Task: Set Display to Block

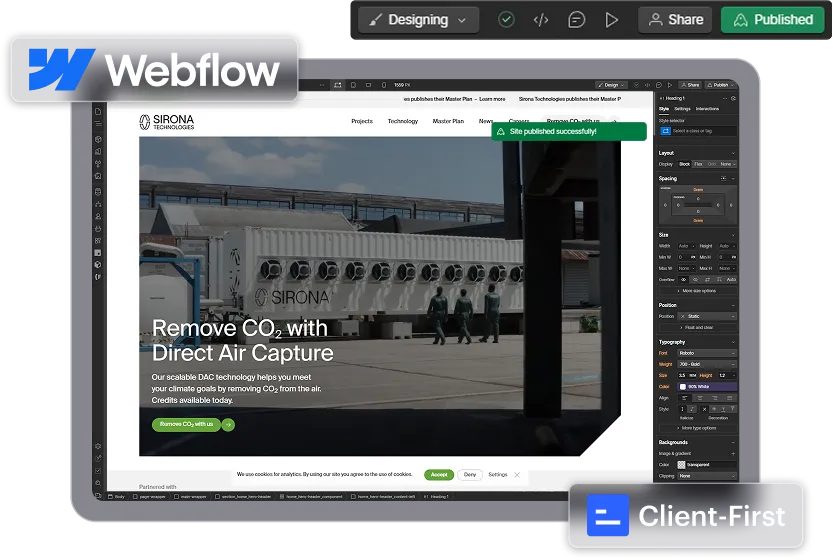Action: (x=685, y=164)
